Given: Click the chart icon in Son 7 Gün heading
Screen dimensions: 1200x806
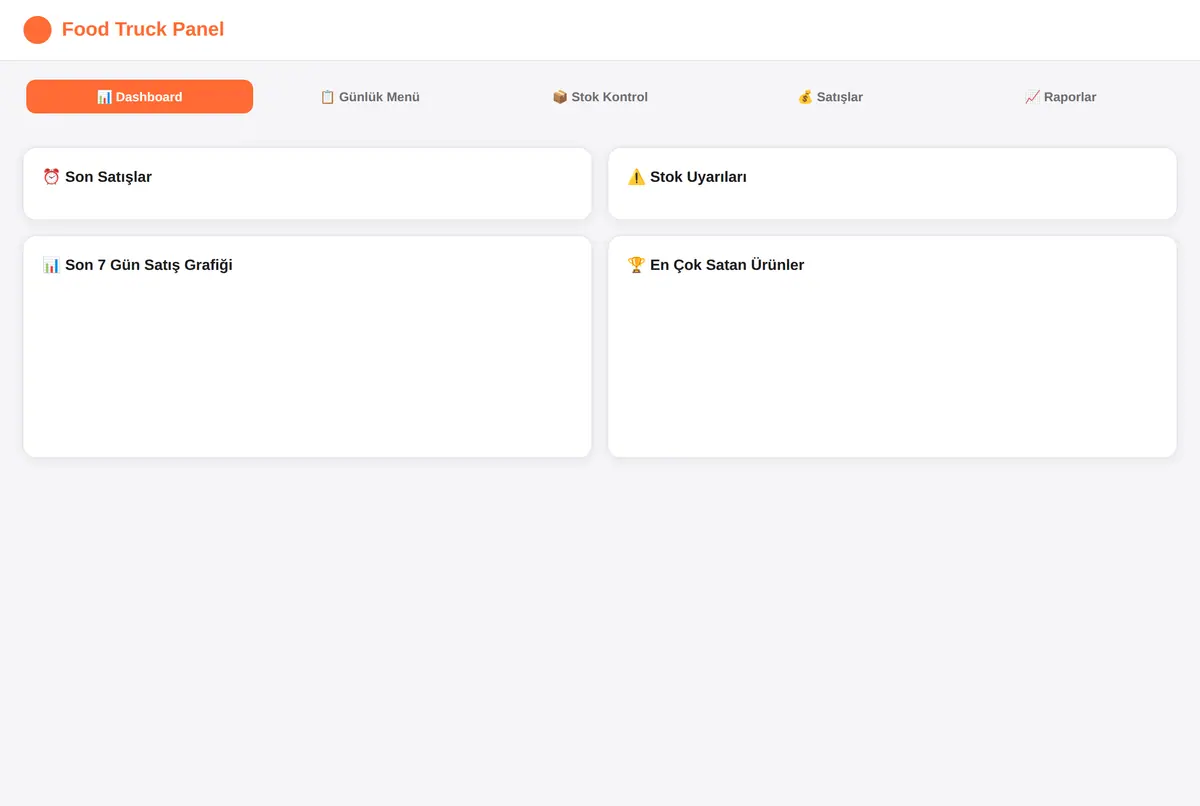Looking at the screenshot, I should pyautogui.click(x=51, y=265).
